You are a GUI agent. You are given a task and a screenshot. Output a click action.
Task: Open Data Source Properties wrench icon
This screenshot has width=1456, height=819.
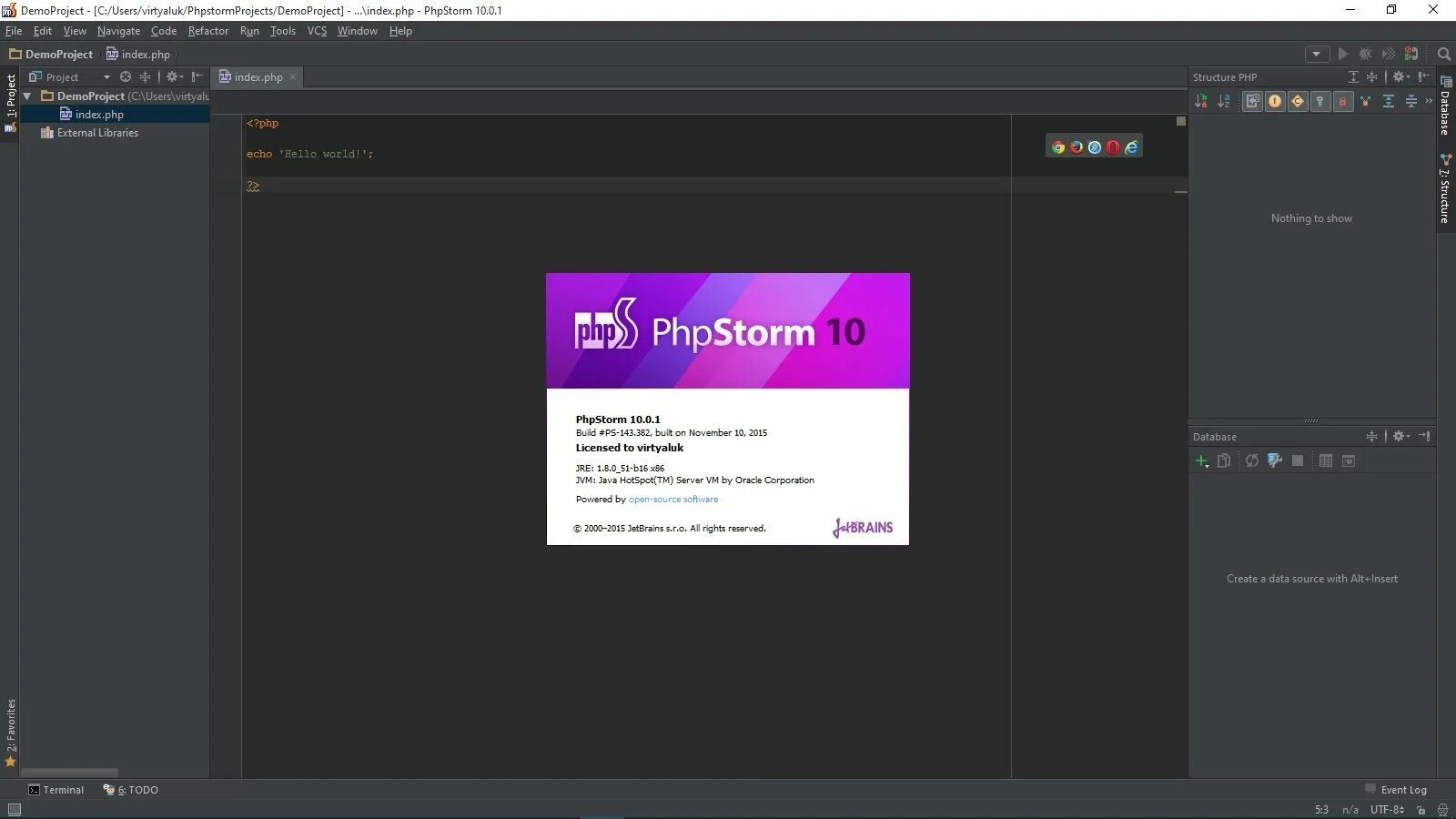(x=1275, y=461)
